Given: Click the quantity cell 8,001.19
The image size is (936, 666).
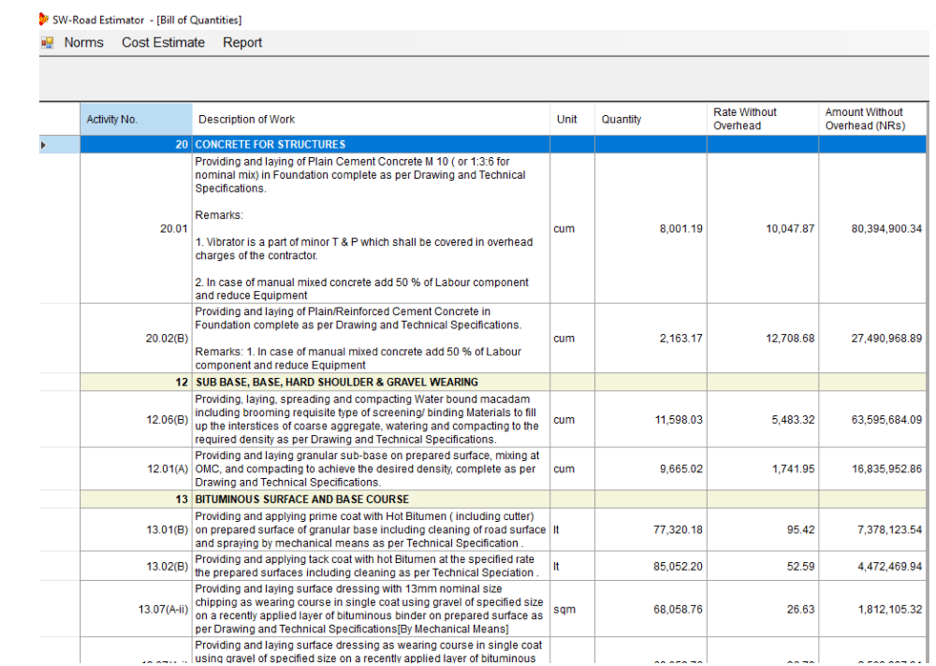Looking at the screenshot, I should coord(680,229).
